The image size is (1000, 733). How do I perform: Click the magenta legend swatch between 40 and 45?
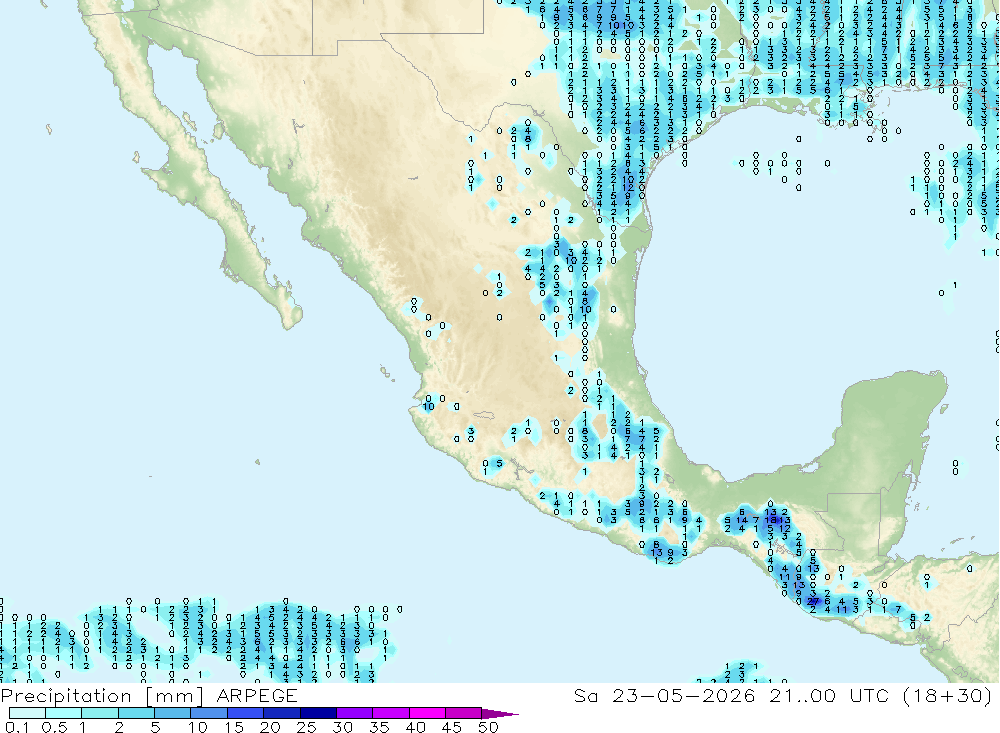(427, 713)
